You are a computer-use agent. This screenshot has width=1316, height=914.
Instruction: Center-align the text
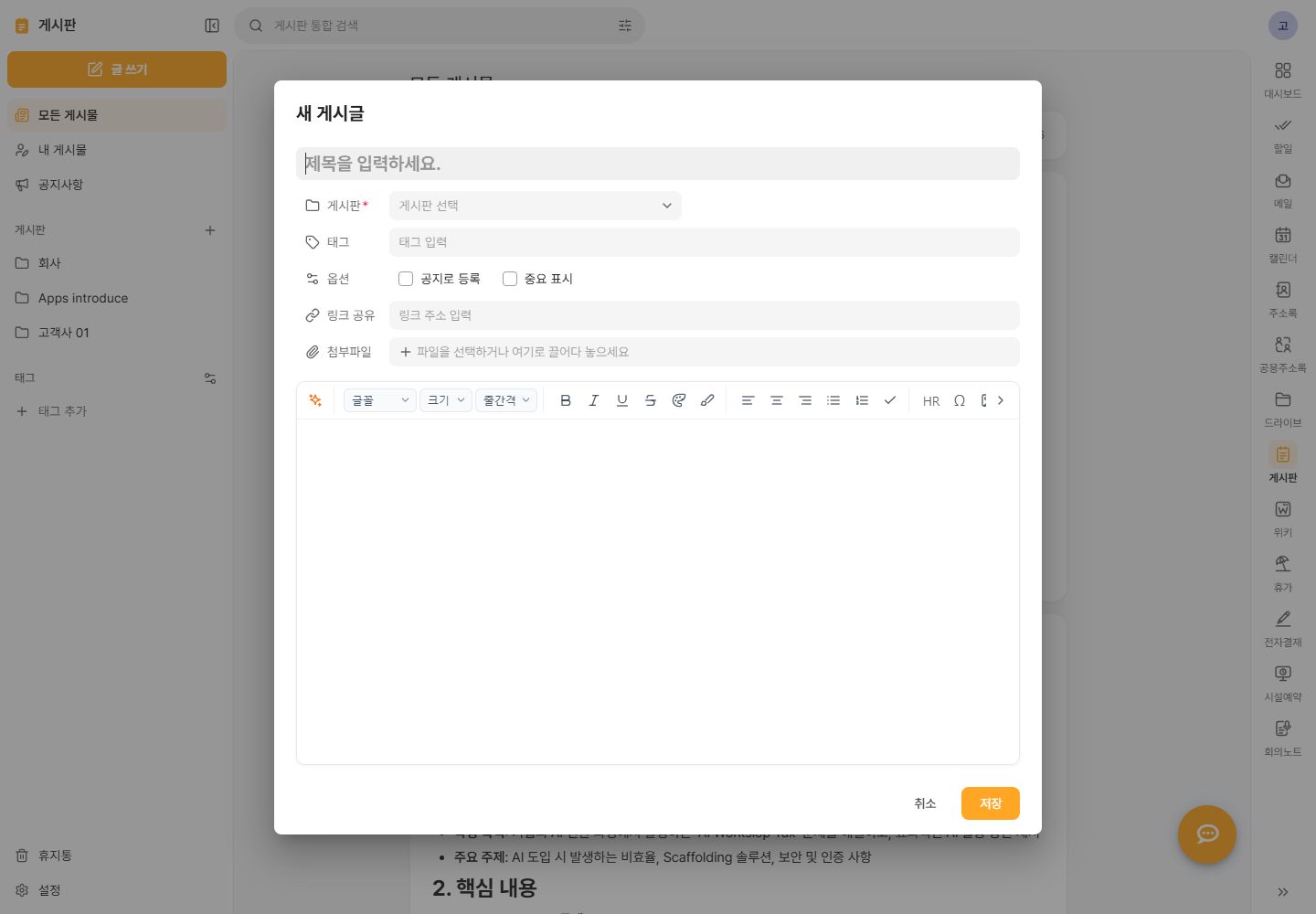pos(777,400)
